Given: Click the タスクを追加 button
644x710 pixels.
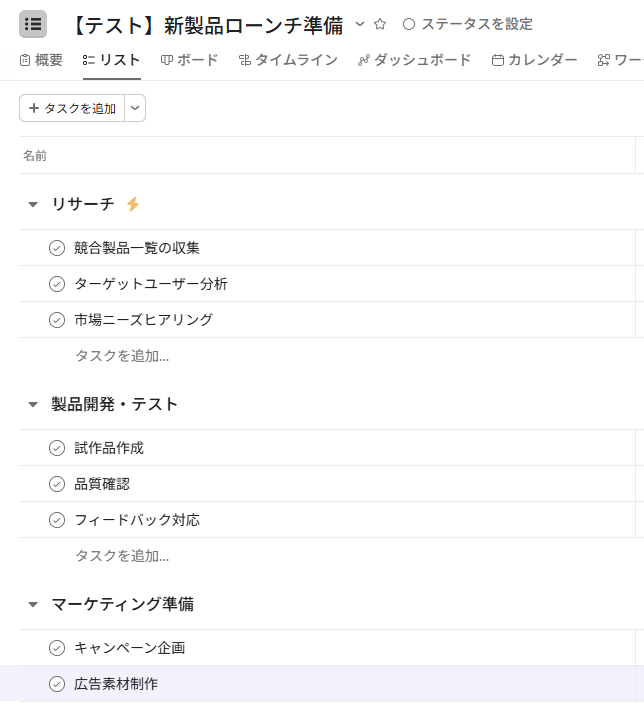Looking at the screenshot, I should pos(72,108).
